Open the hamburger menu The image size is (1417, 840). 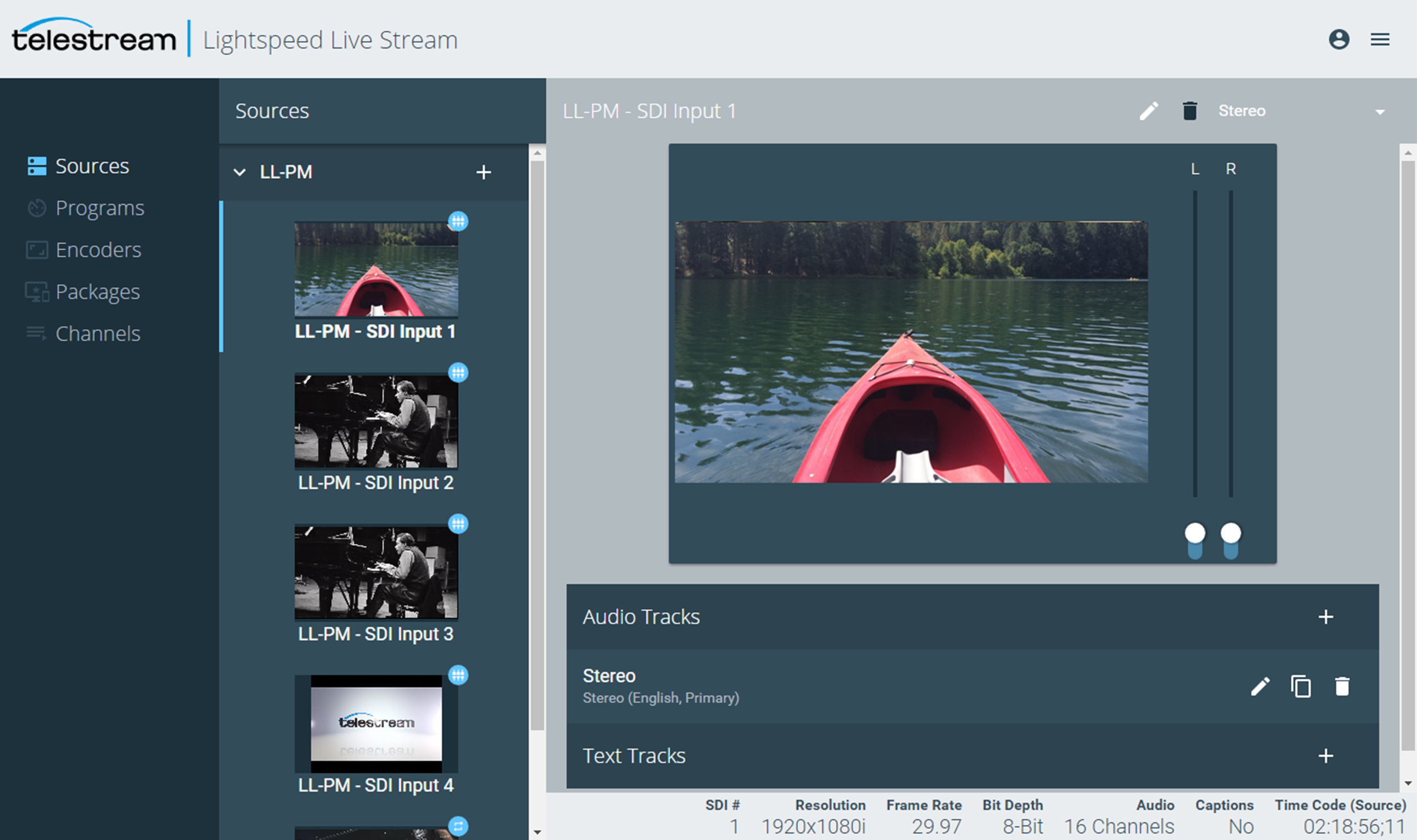pos(1381,39)
